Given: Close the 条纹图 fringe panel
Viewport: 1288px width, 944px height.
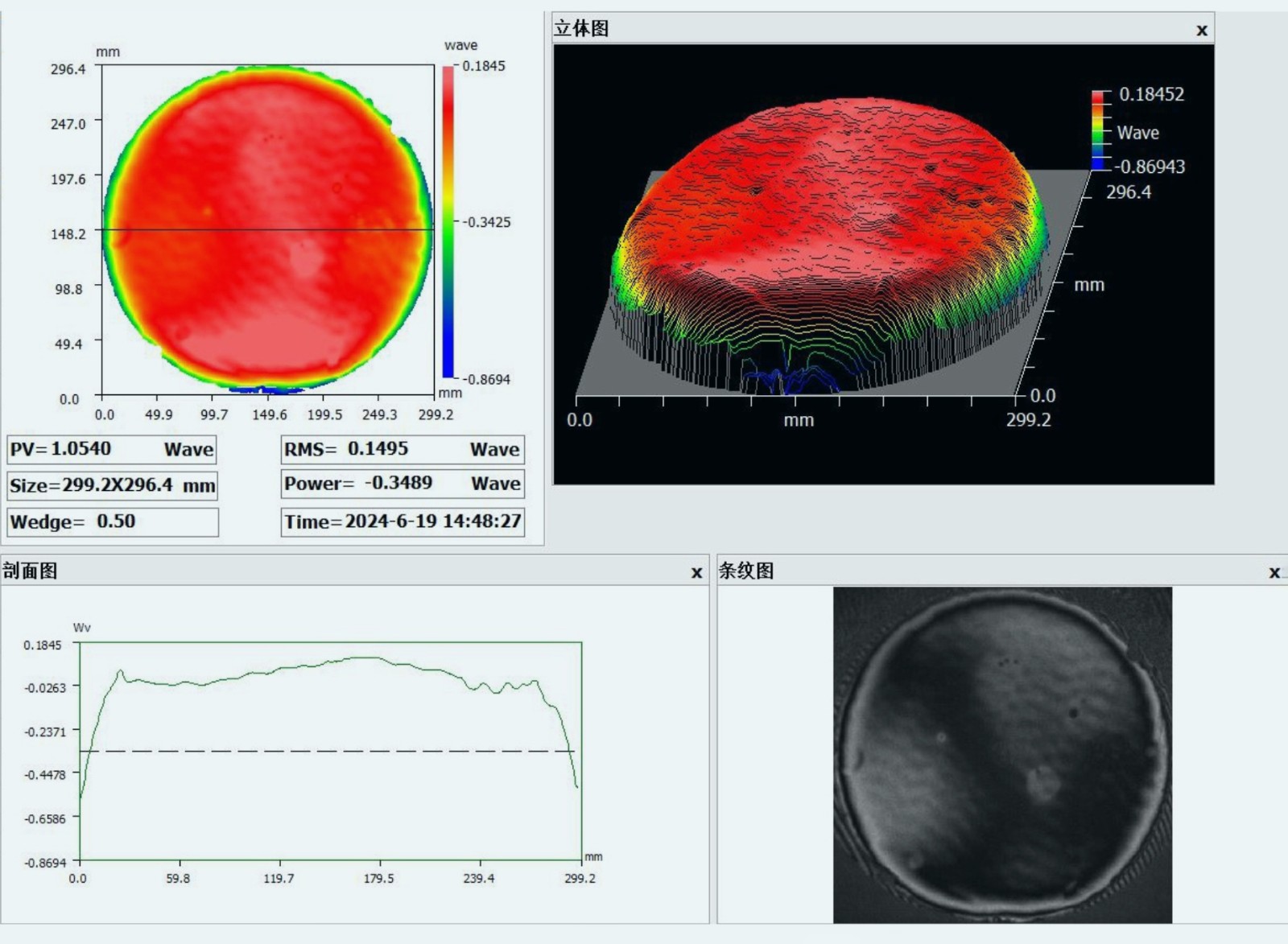Looking at the screenshot, I should (1274, 572).
